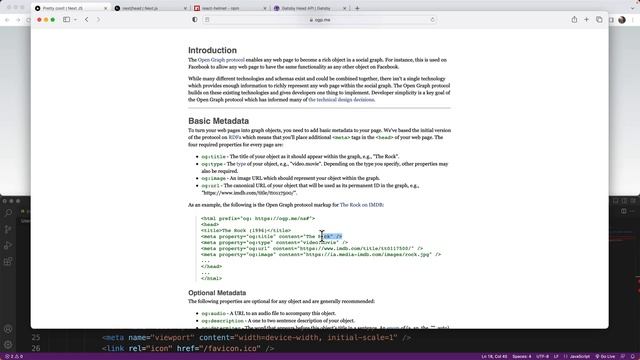Switch to the 'react-helmet - npm' tab

point(230,8)
